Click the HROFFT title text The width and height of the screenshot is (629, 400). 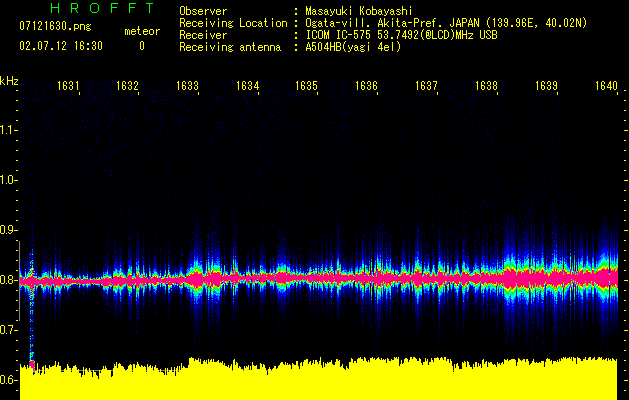103,8
